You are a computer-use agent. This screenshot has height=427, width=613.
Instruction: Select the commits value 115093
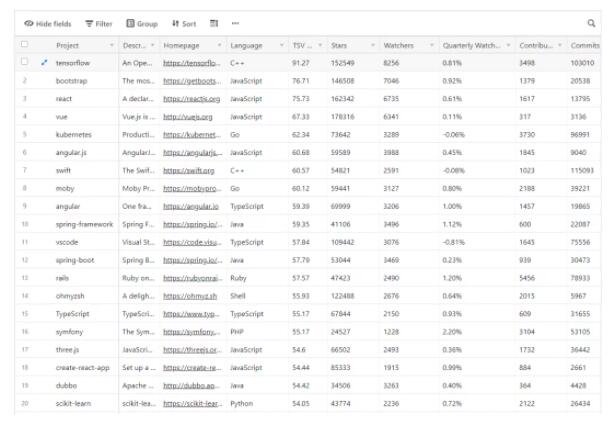[x=582, y=171]
